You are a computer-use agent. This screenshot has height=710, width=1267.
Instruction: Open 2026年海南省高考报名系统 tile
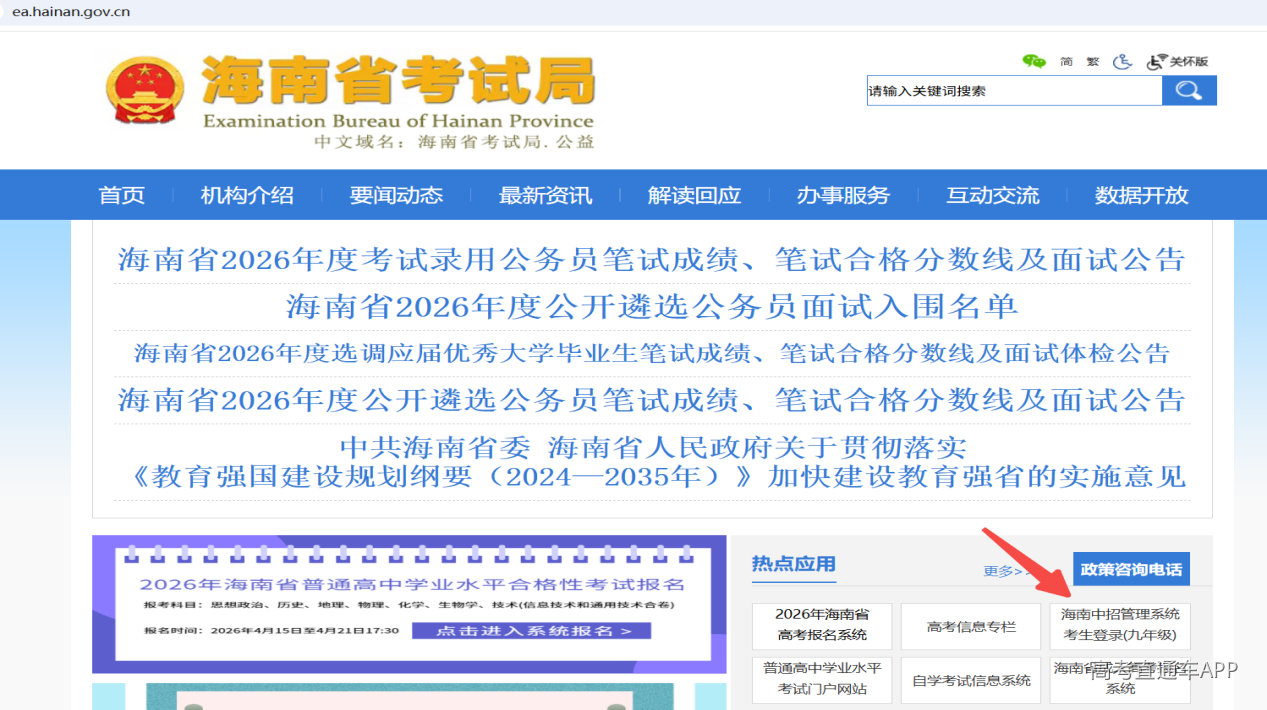tap(822, 625)
